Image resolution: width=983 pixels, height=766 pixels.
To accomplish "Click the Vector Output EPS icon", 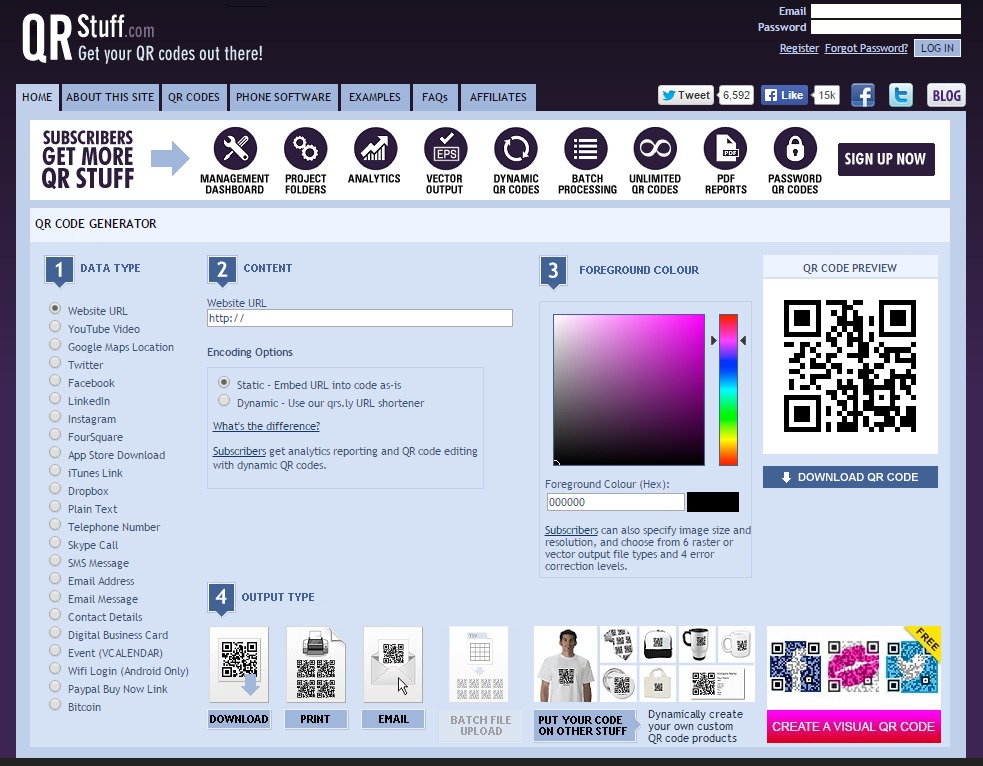I will [x=445, y=149].
